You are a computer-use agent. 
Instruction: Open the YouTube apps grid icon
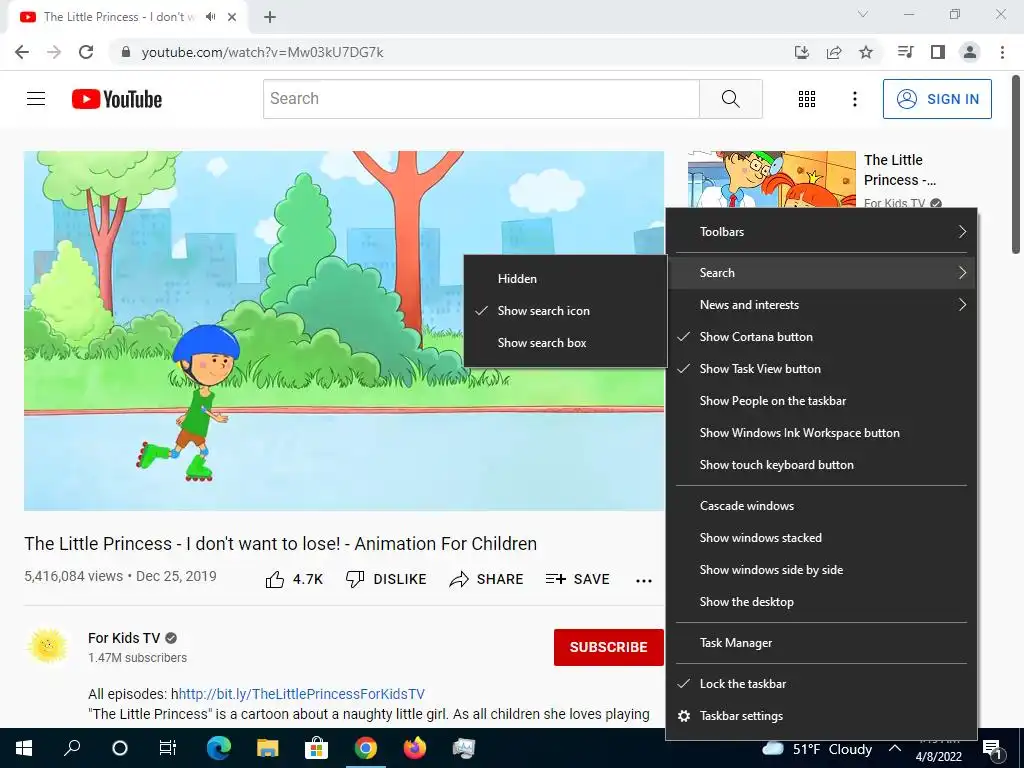807,99
